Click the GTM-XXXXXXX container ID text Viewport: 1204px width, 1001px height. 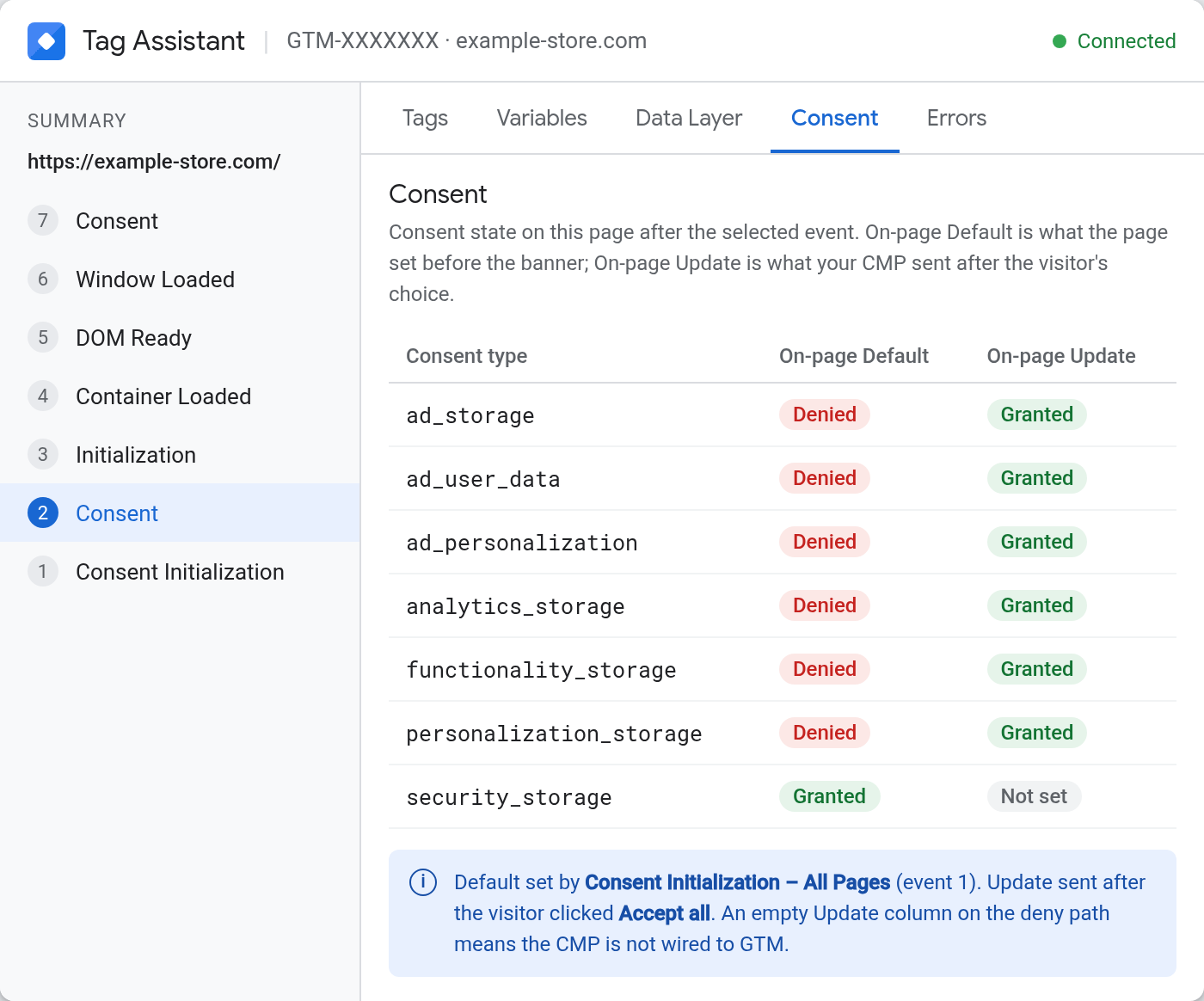pos(362,41)
